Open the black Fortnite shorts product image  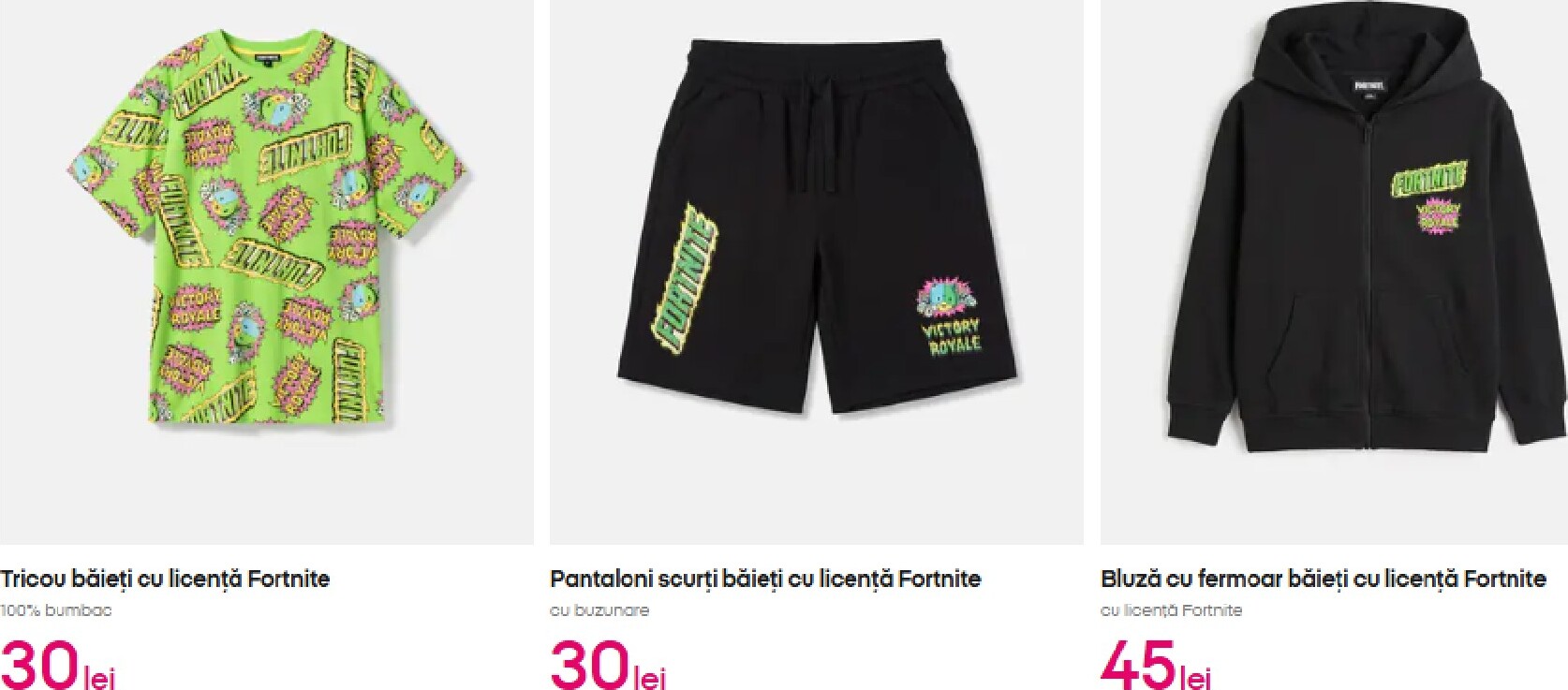click(x=817, y=272)
